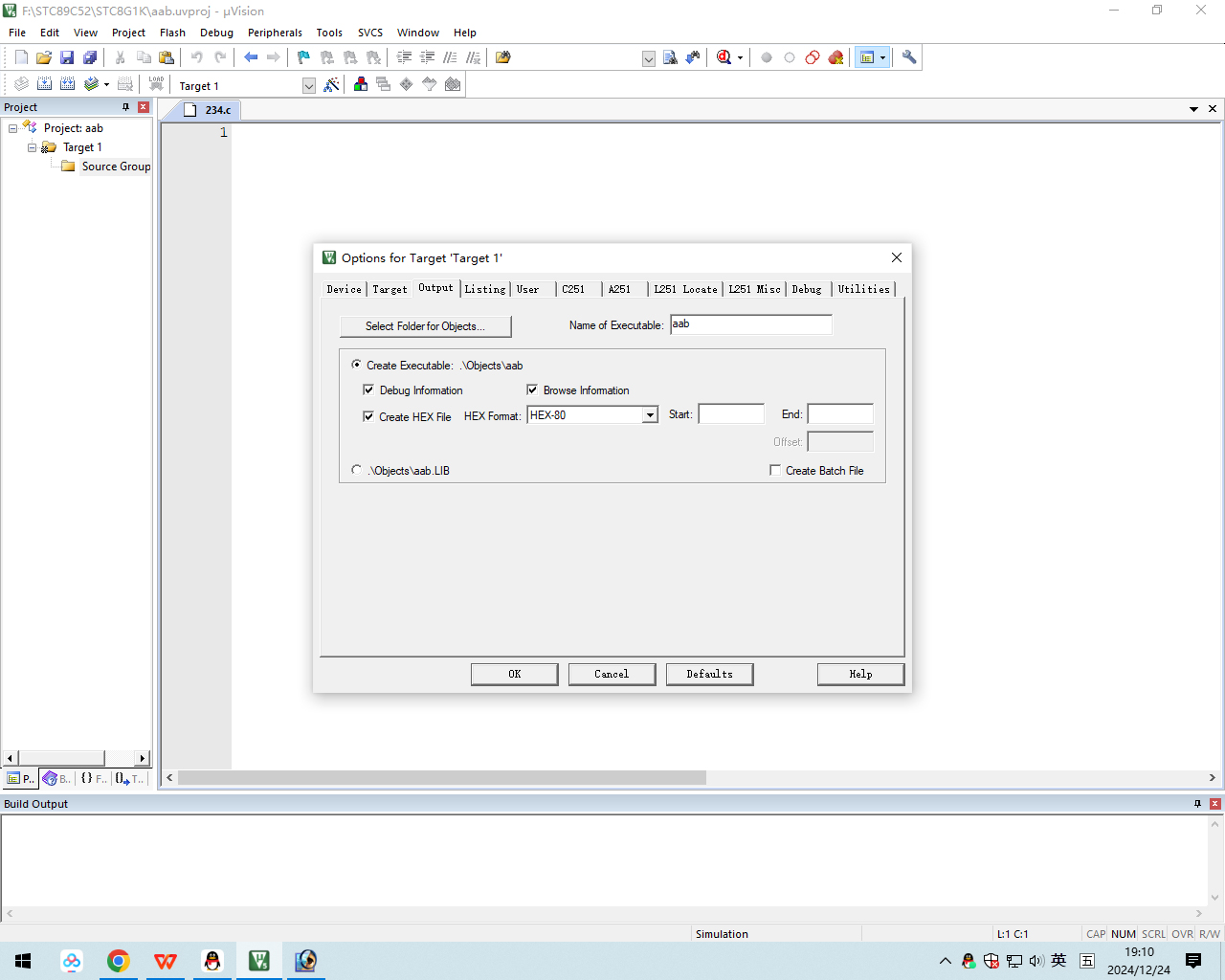
Task: Click the Indent selected lines icon
Action: (x=405, y=57)
